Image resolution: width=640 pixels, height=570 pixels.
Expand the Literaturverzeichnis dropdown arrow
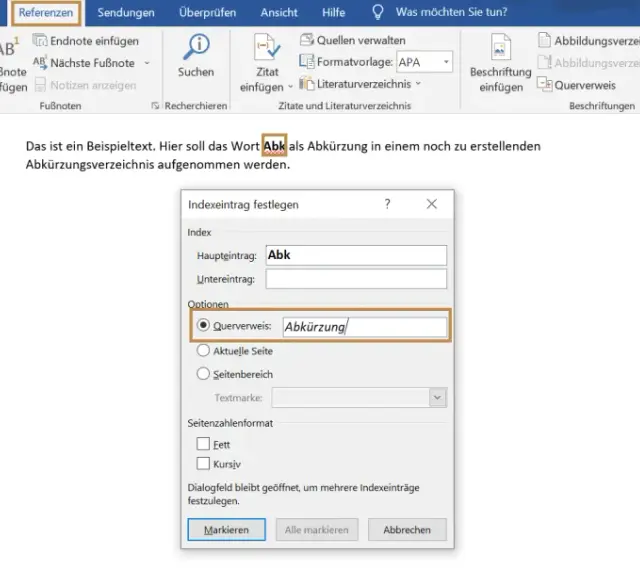click(x=418, y=83)
